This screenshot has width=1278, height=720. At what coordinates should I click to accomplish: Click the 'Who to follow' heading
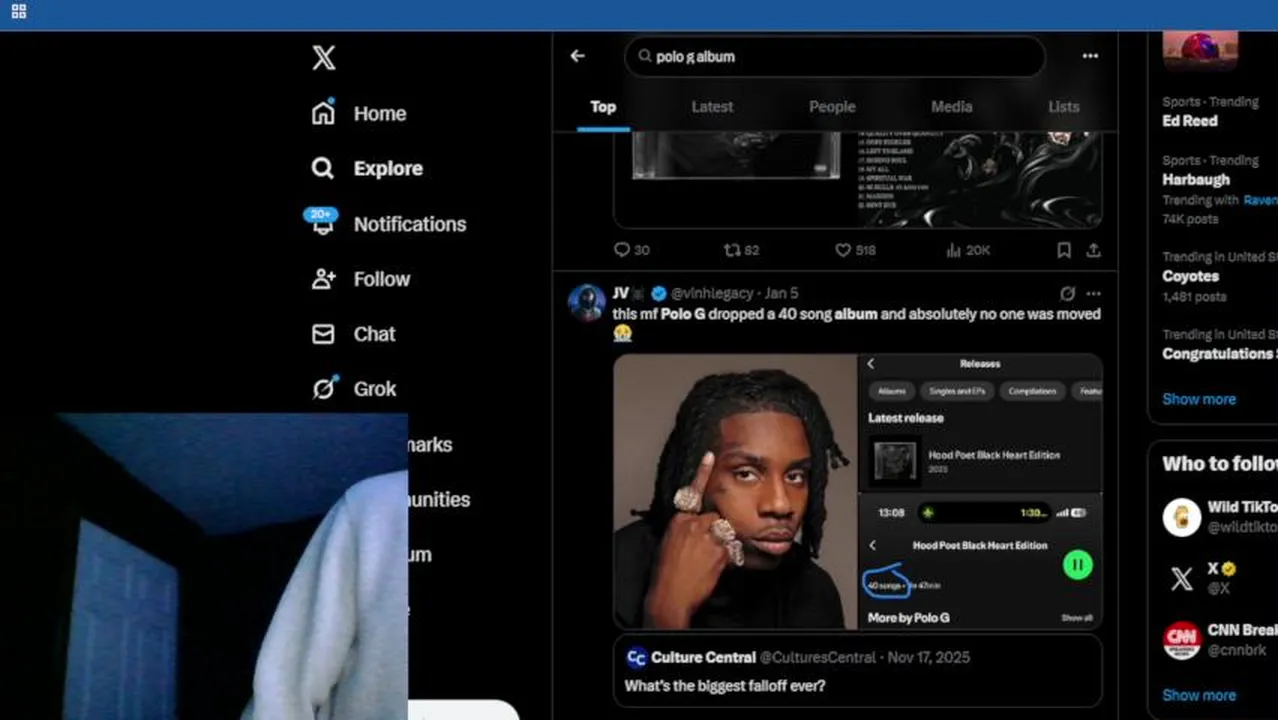pos(1220,464)
